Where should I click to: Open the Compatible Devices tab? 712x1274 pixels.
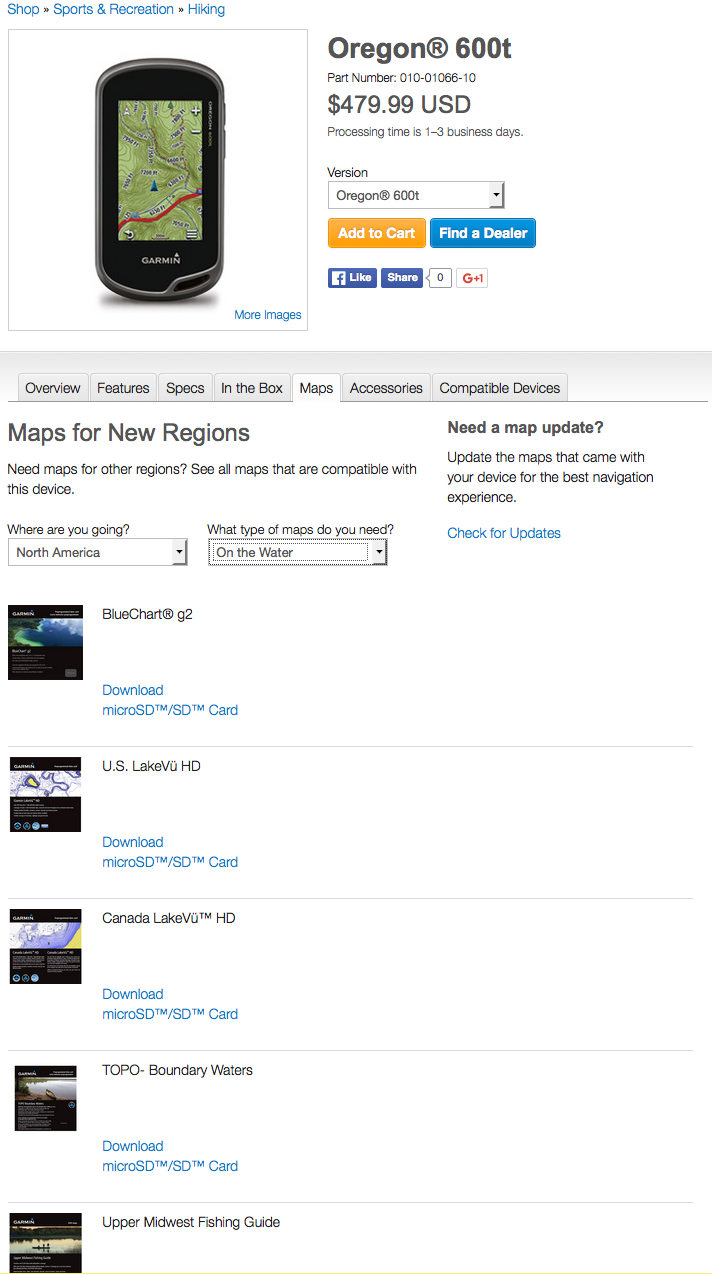point(500,388)
